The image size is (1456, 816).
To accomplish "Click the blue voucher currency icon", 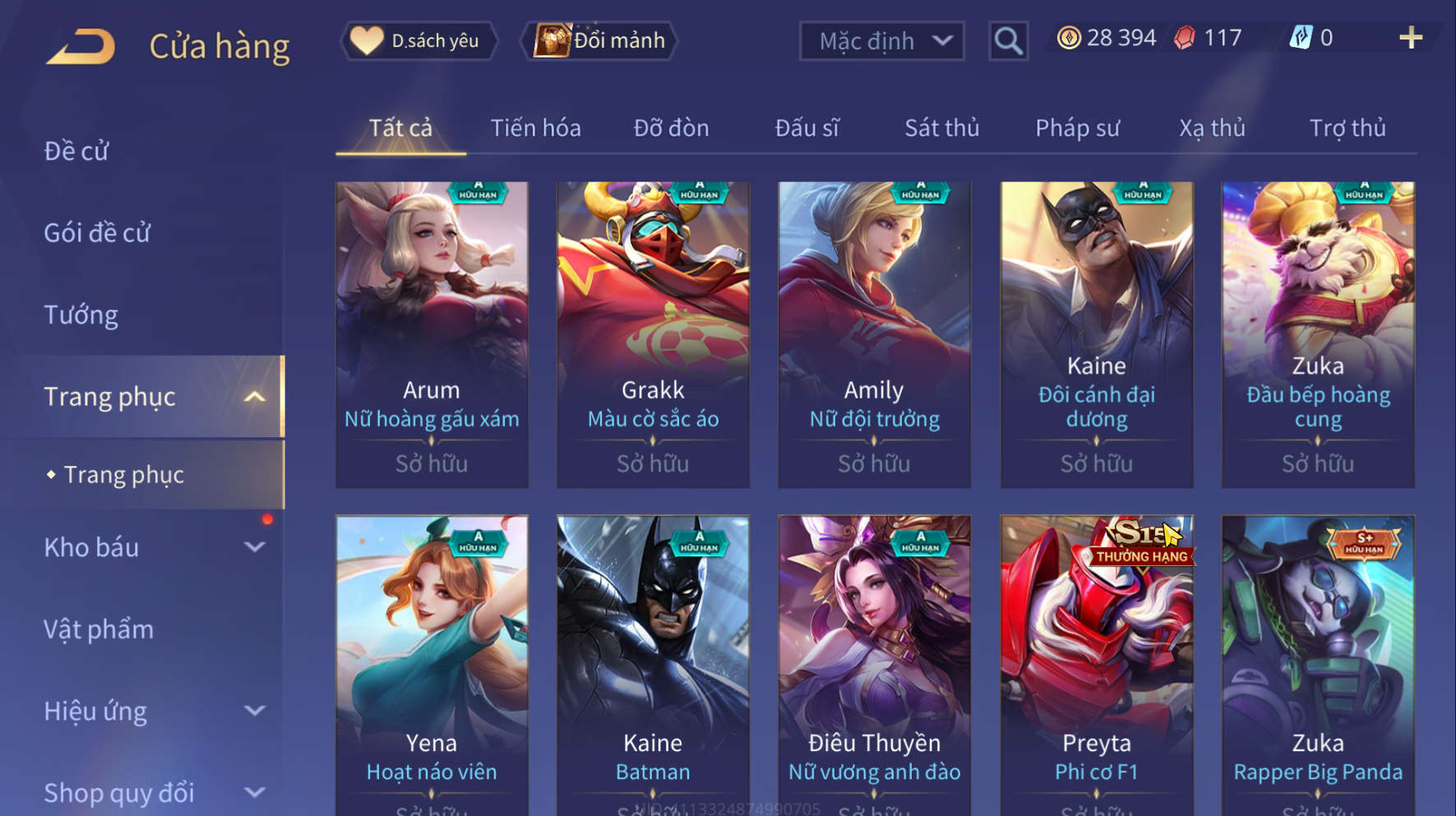I will pyautogui.click(x=1301, y=37).
